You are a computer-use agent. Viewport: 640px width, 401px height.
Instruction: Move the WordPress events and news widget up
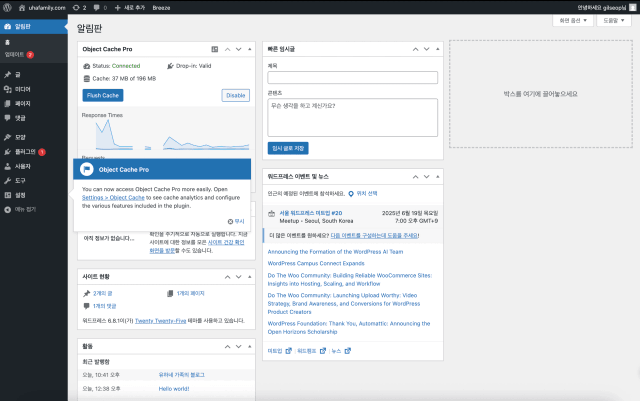pyautogui.click(x=416, y=177)
